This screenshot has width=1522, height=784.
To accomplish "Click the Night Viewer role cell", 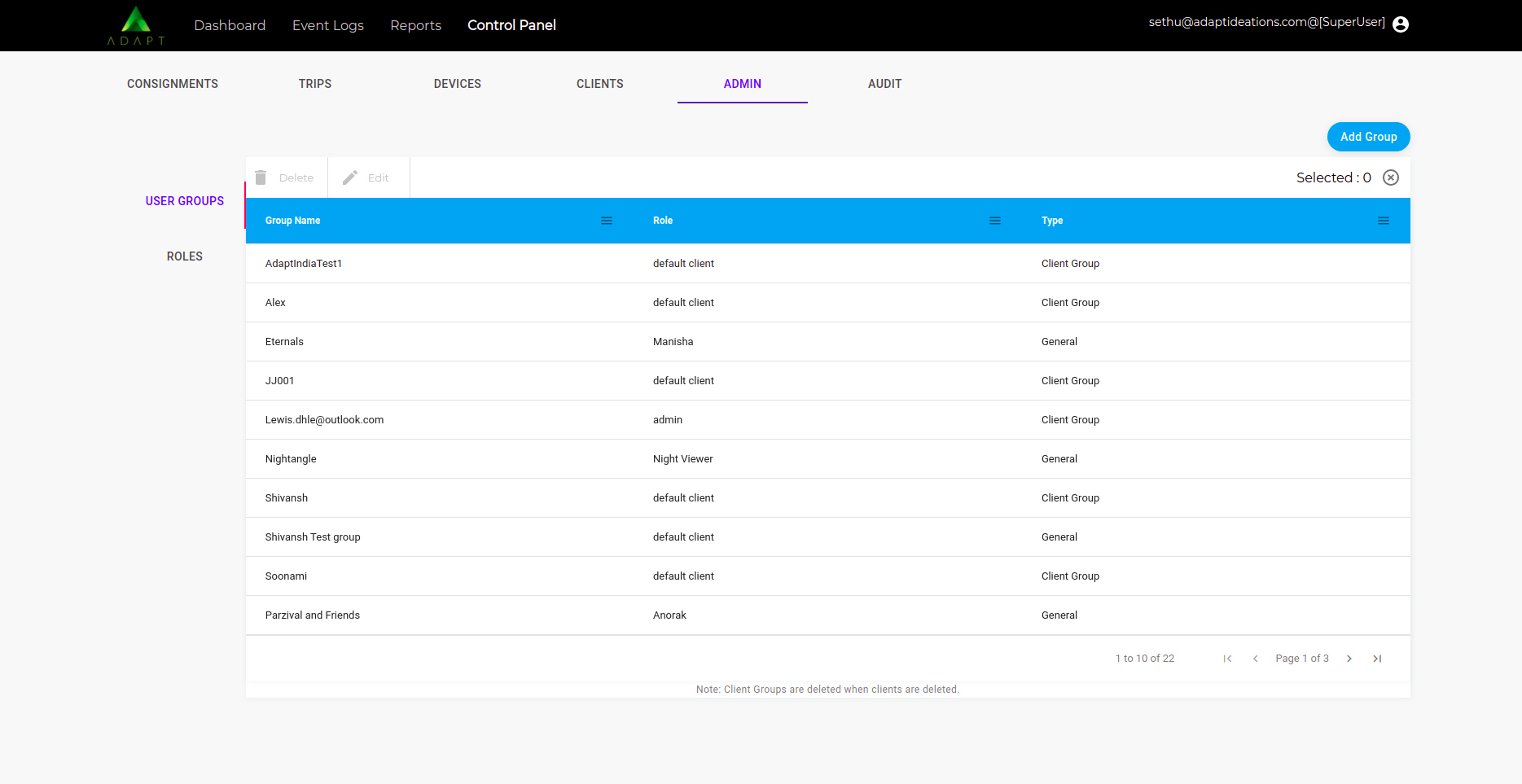I will 683,459.
